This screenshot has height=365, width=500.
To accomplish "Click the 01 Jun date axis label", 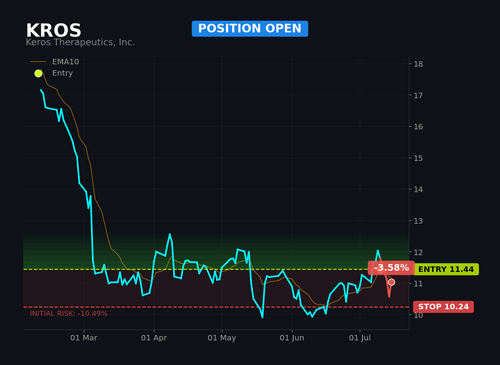I will [x=292, y=338].
